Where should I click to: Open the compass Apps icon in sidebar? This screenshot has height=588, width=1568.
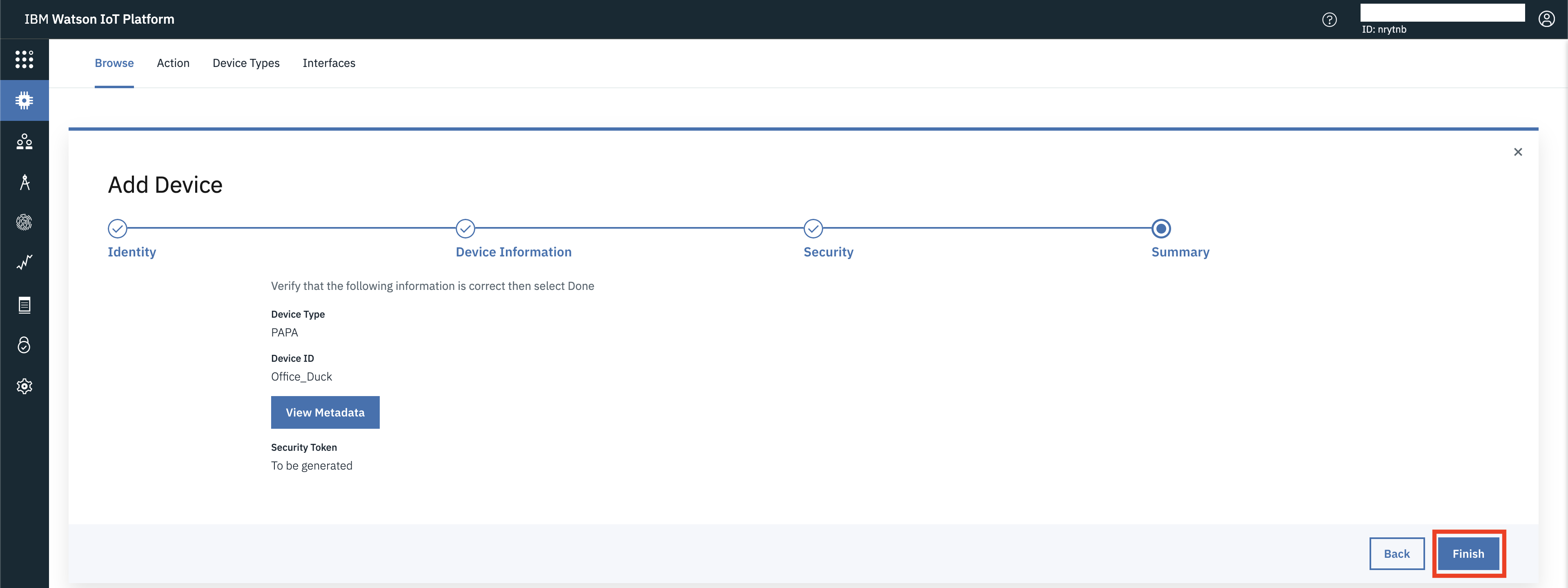24,182
